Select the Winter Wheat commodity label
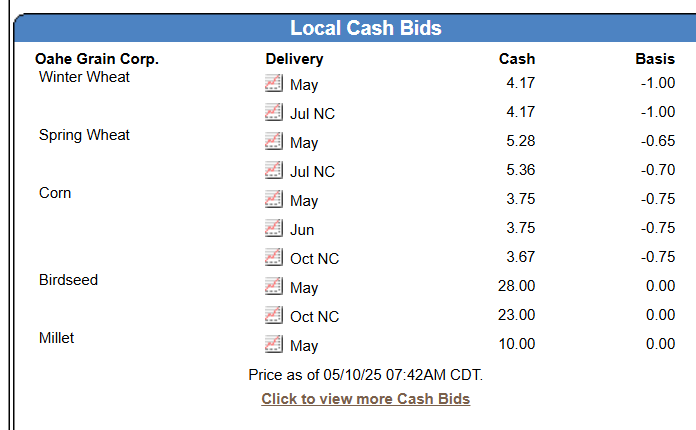 pos(84,77)
